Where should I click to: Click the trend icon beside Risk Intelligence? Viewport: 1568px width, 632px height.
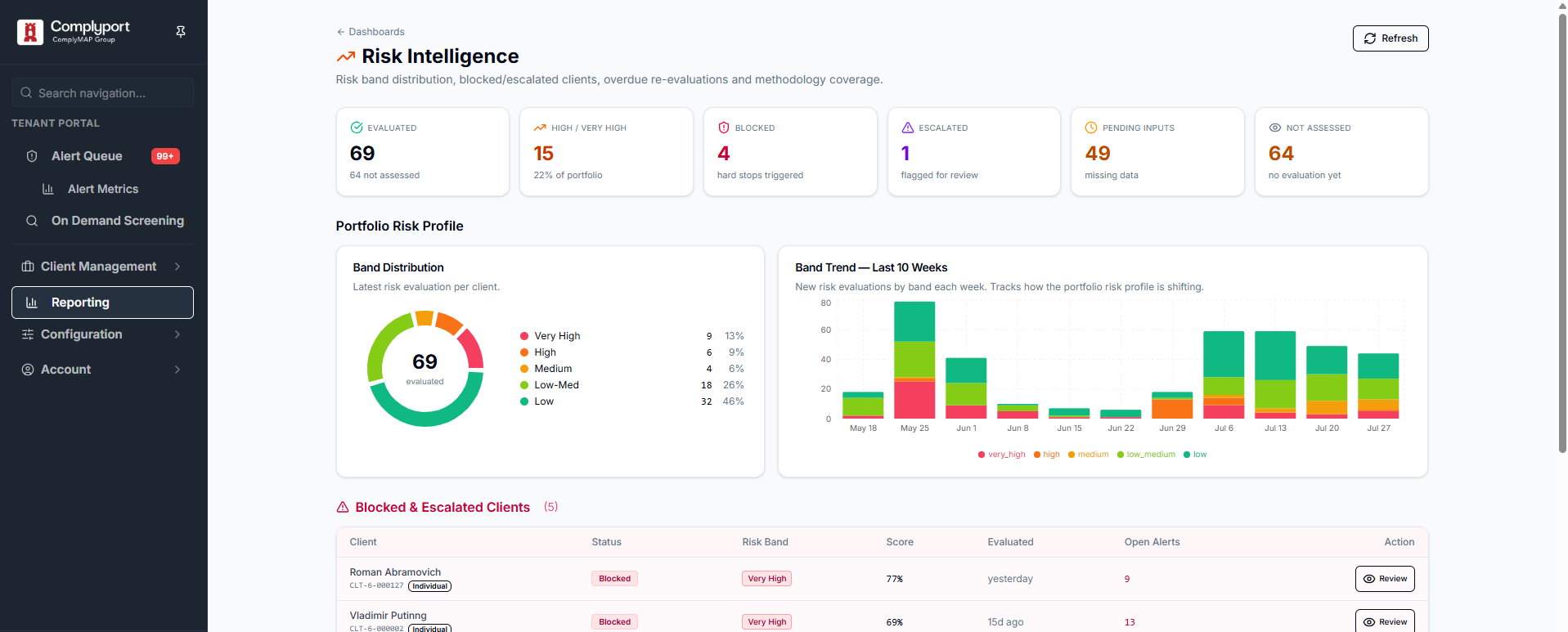[x=346, y=56]
